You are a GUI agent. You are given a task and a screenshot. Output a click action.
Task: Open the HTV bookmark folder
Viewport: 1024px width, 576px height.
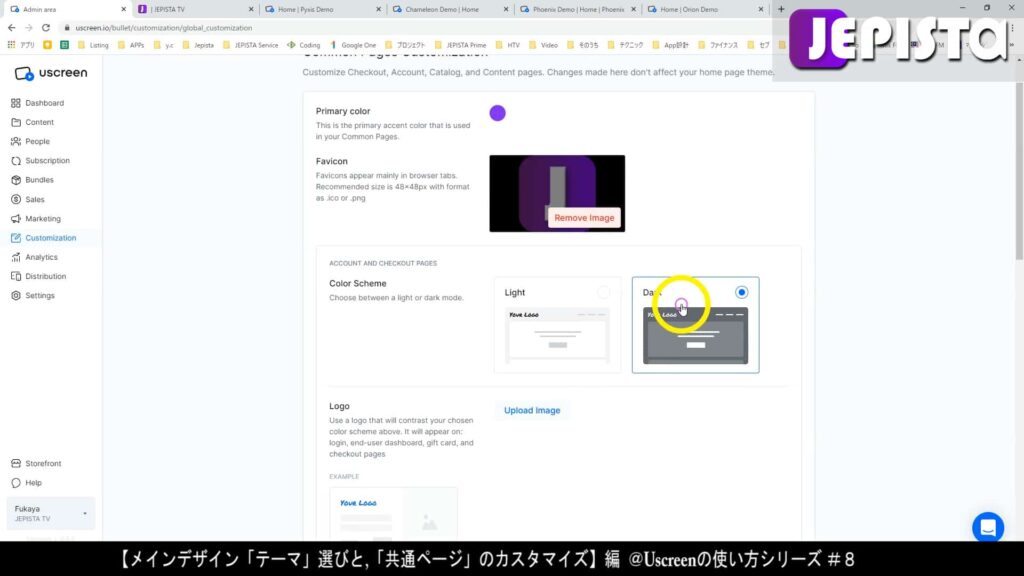coord(507,45)
